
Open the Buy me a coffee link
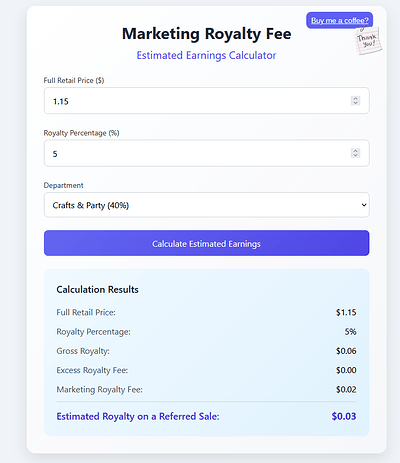pos(339,20)
